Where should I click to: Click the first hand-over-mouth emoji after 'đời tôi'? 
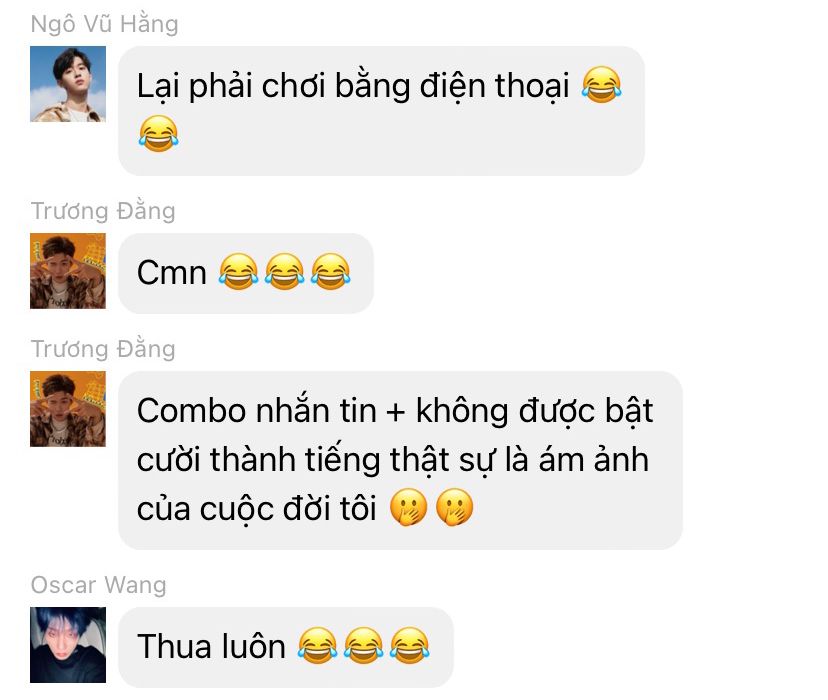click(408, 507)
